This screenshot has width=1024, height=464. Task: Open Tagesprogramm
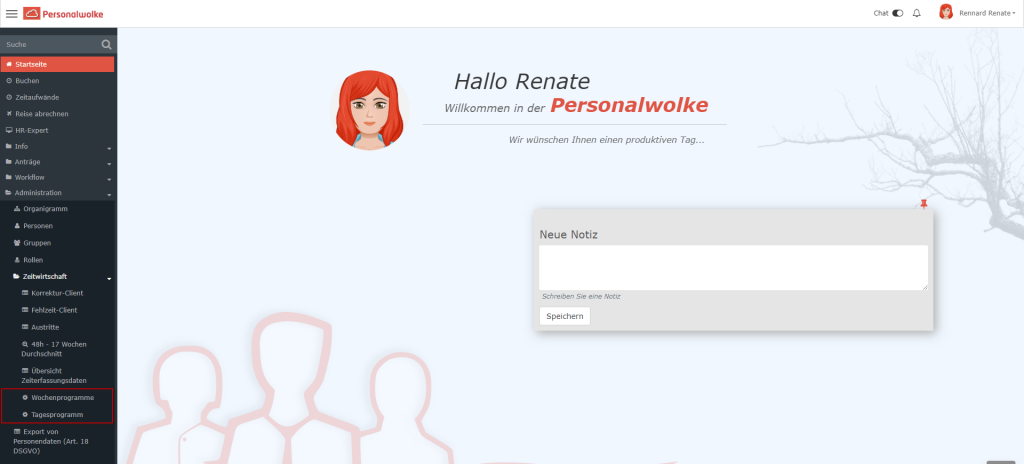point(57,414)
